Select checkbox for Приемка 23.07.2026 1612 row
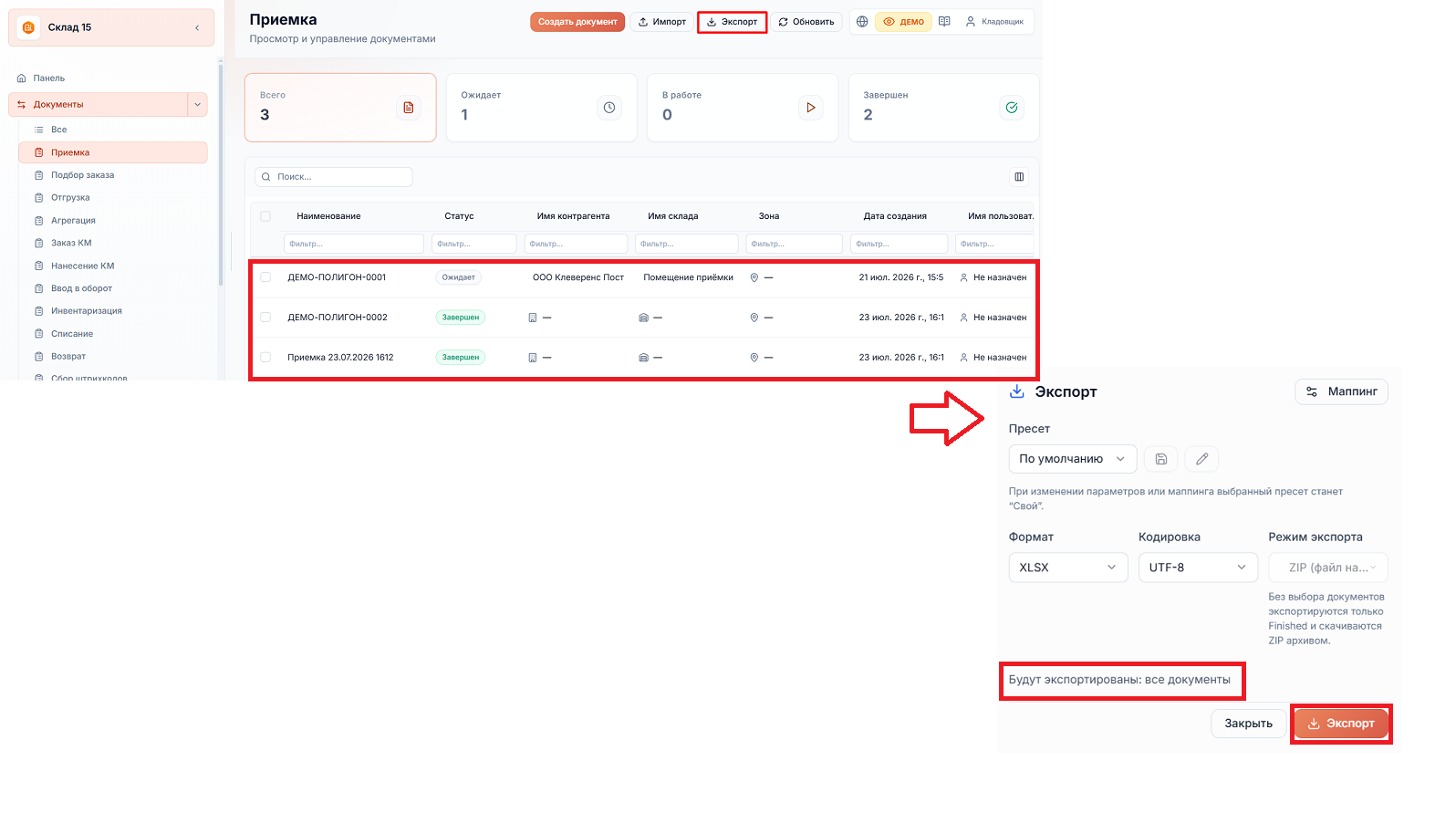Viewport: 1456px width, 824px height. point(265,358)
